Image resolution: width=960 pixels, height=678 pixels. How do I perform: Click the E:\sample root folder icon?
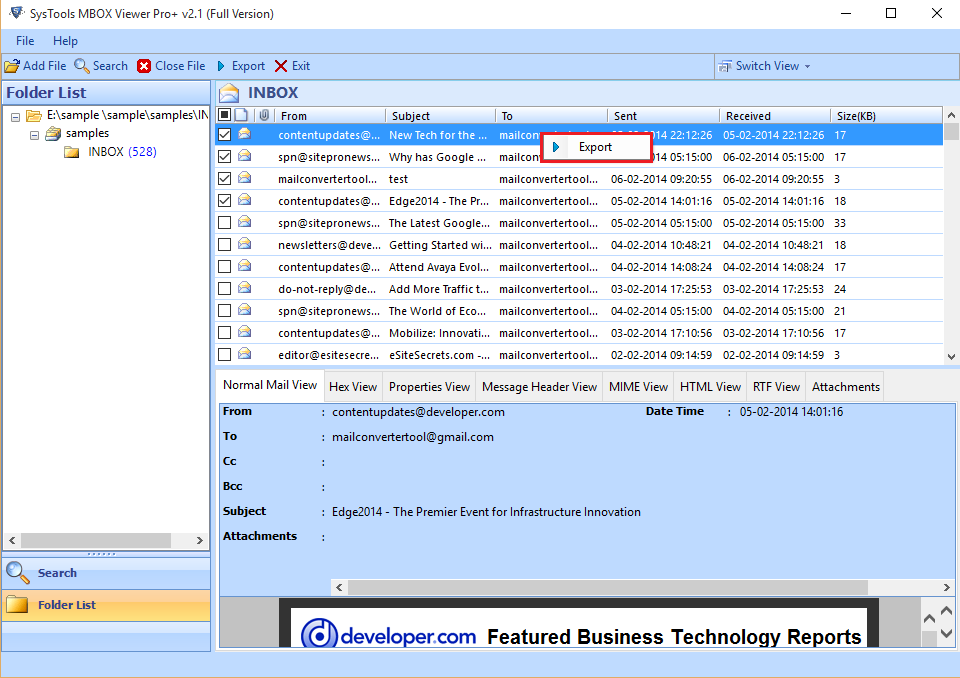click(34, 115)
